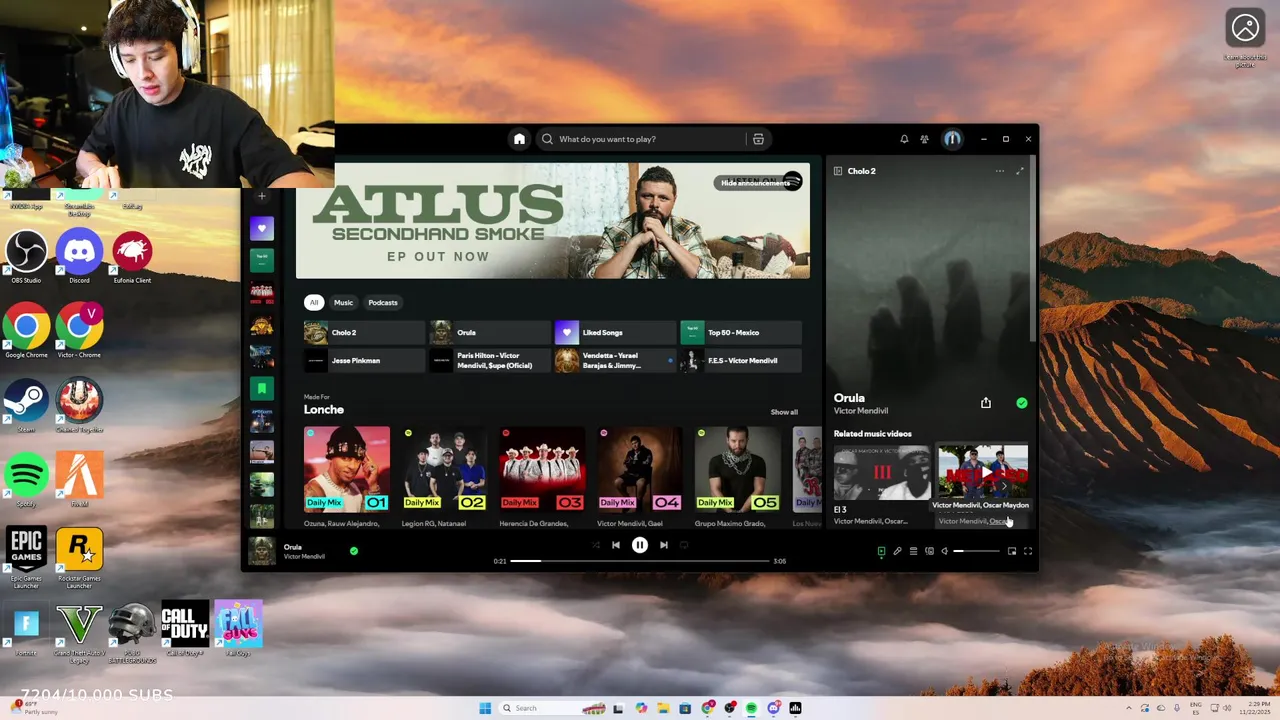Mute with the volume speaker icon

click(945, 551)
